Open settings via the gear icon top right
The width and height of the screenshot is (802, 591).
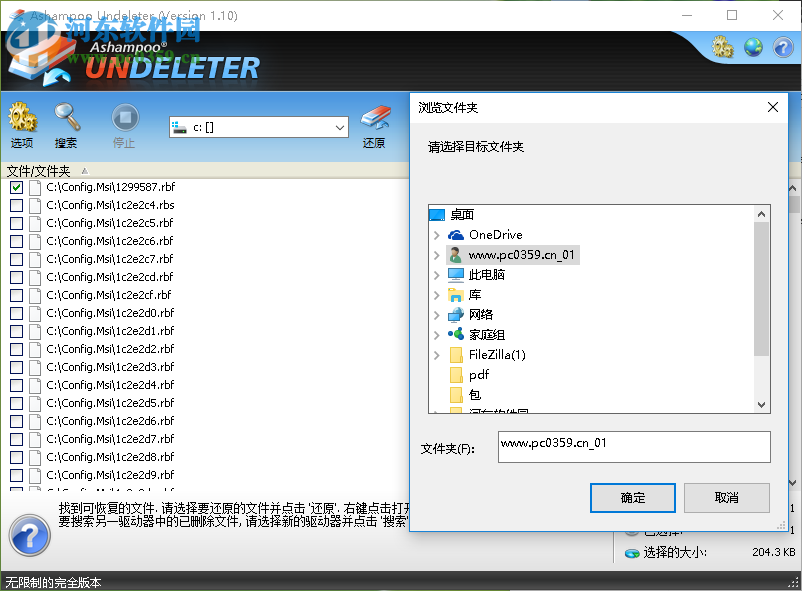point(722,46)
